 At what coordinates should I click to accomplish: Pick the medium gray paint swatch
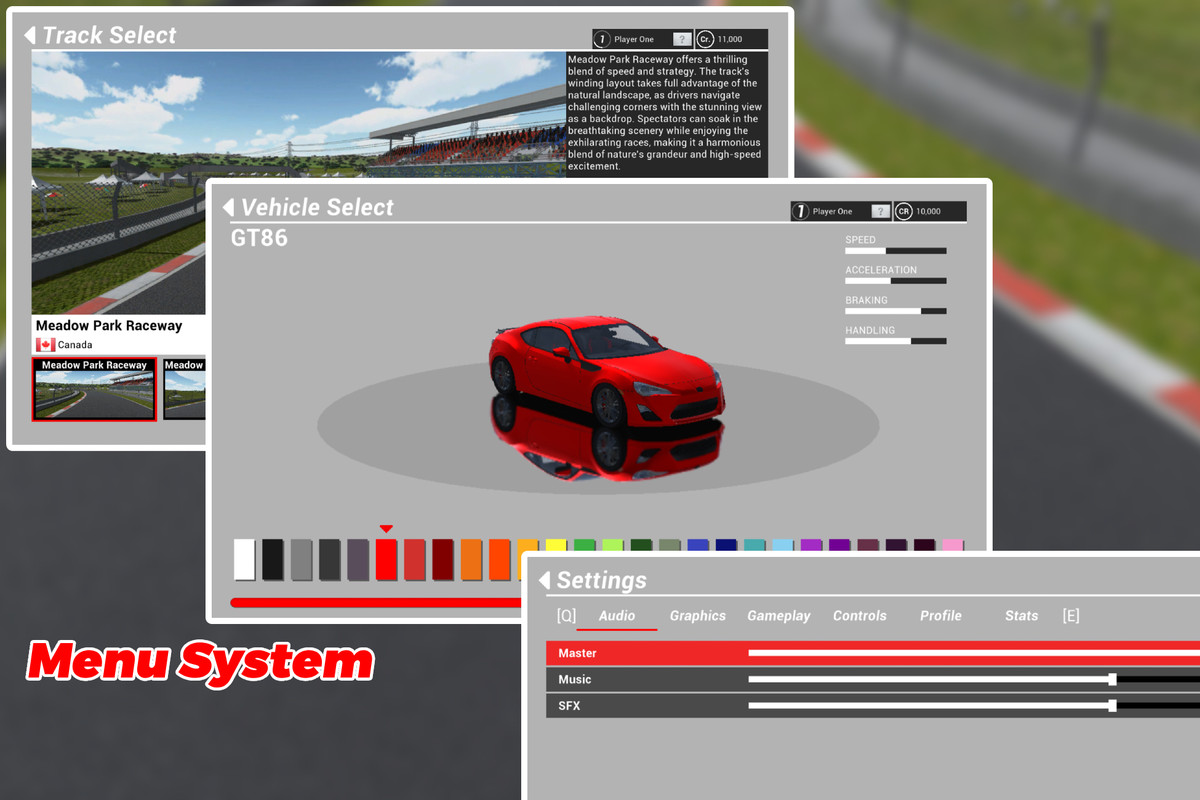coord(301,560)
